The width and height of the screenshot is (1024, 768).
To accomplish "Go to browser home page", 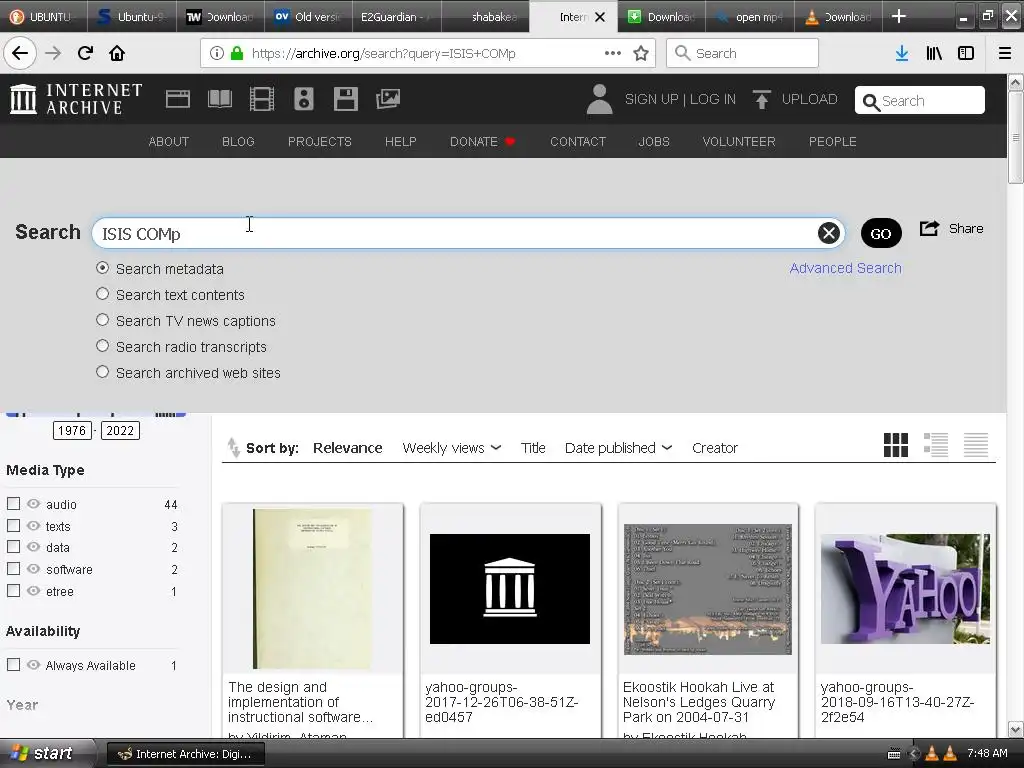I will 117,53.
